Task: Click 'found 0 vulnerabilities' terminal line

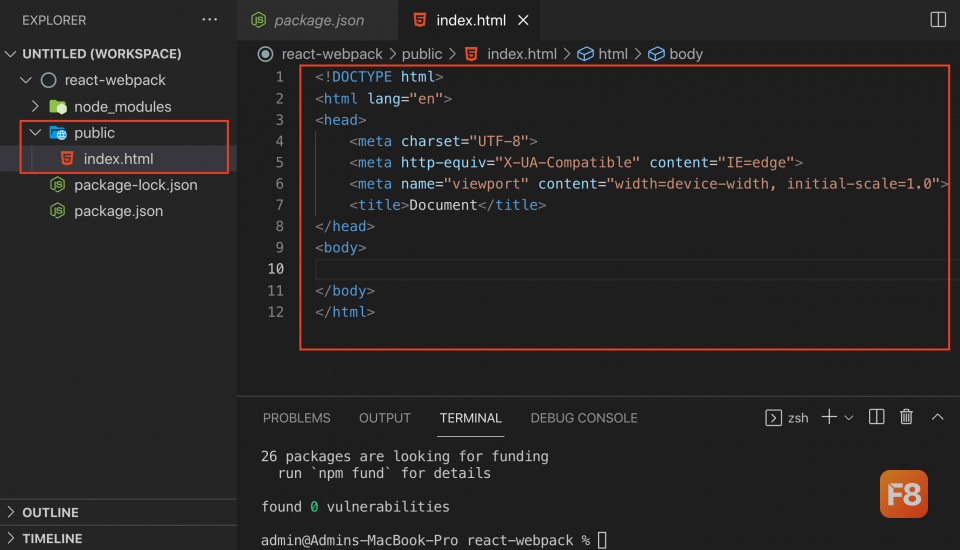Action: tap(355, 507)
